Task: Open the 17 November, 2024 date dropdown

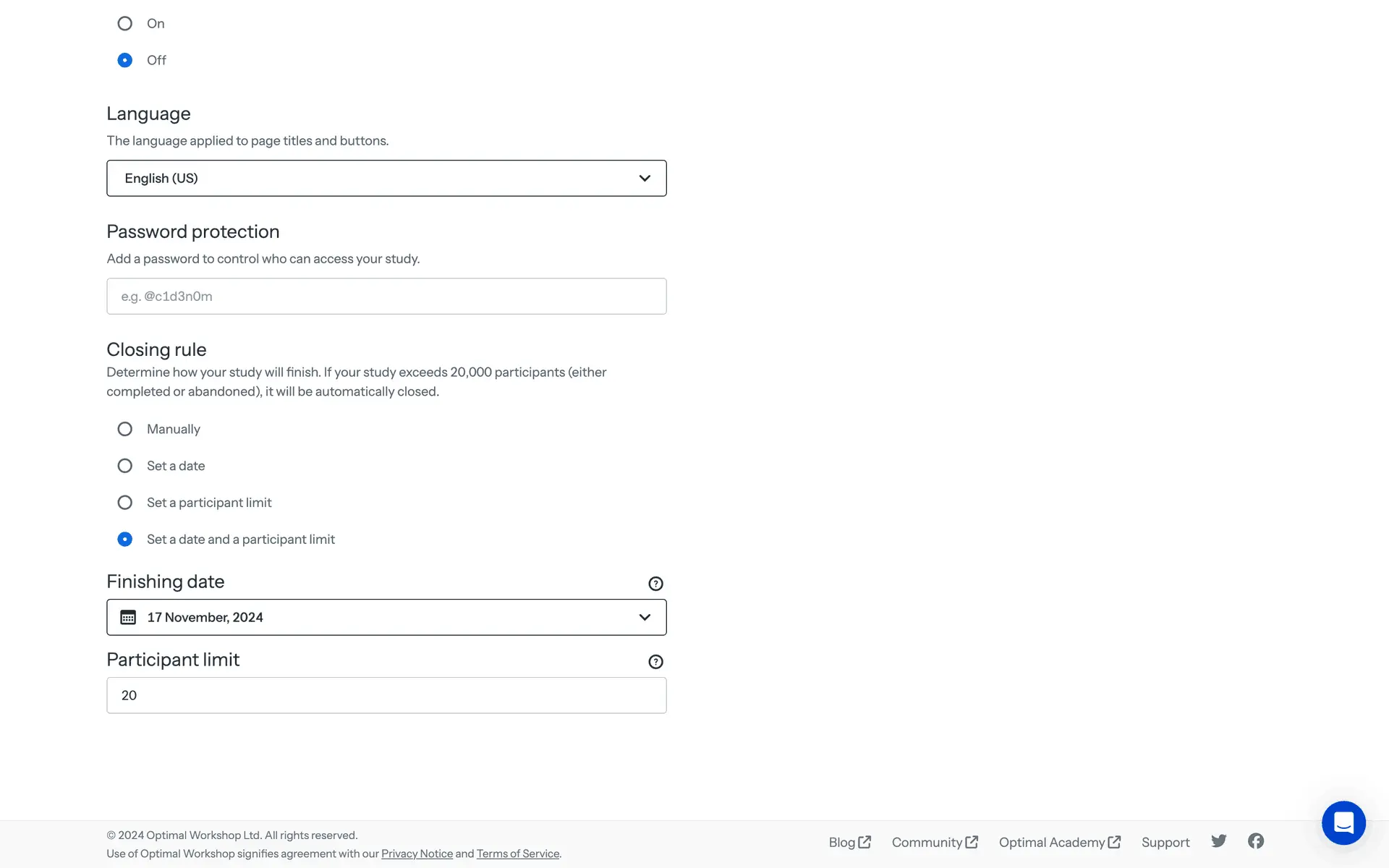Action: pos(386,617)
